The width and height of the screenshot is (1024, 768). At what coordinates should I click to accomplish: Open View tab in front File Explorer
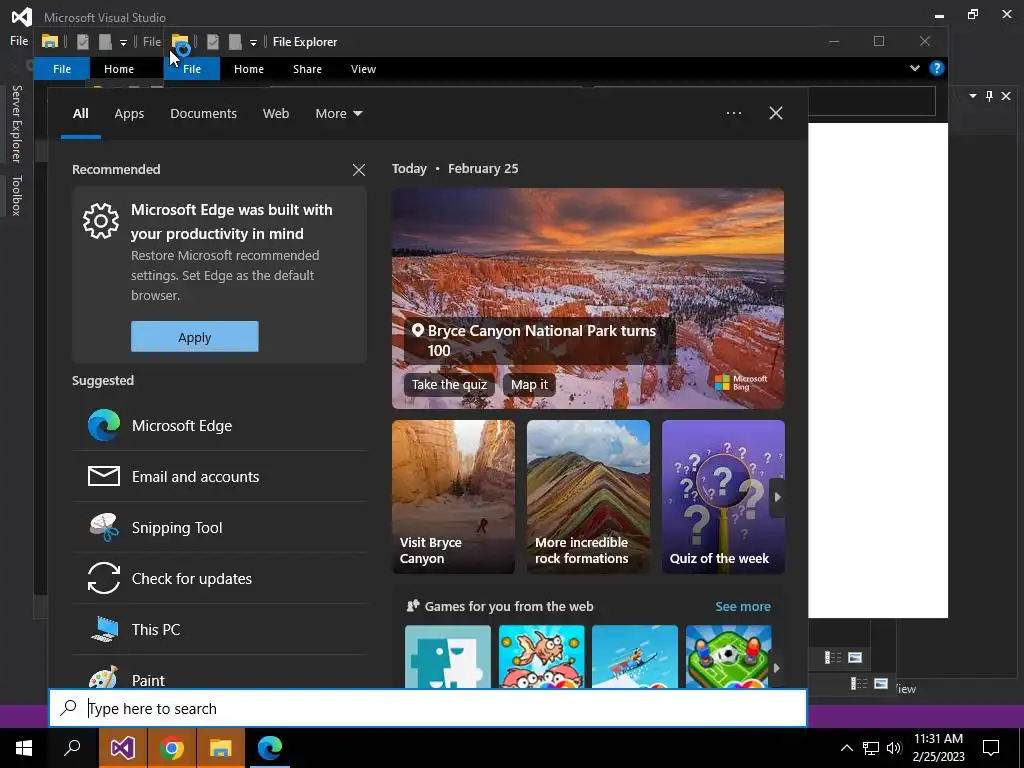point(363,69)
